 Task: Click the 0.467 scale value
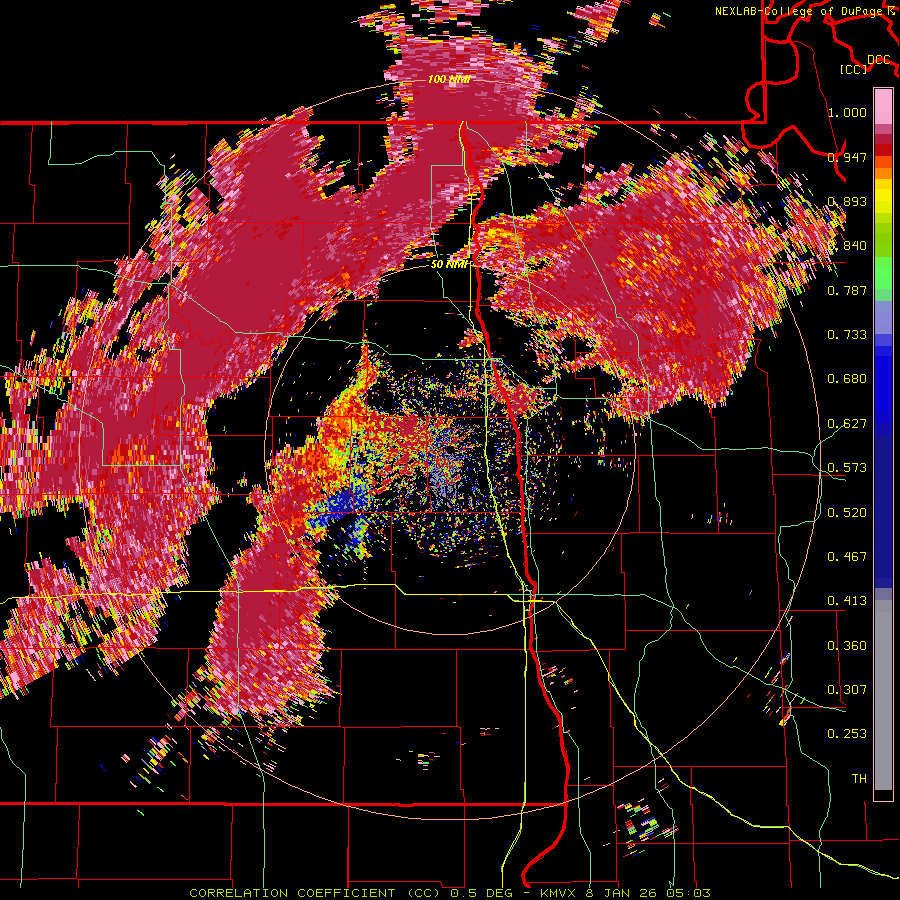(x=847, y=557)
